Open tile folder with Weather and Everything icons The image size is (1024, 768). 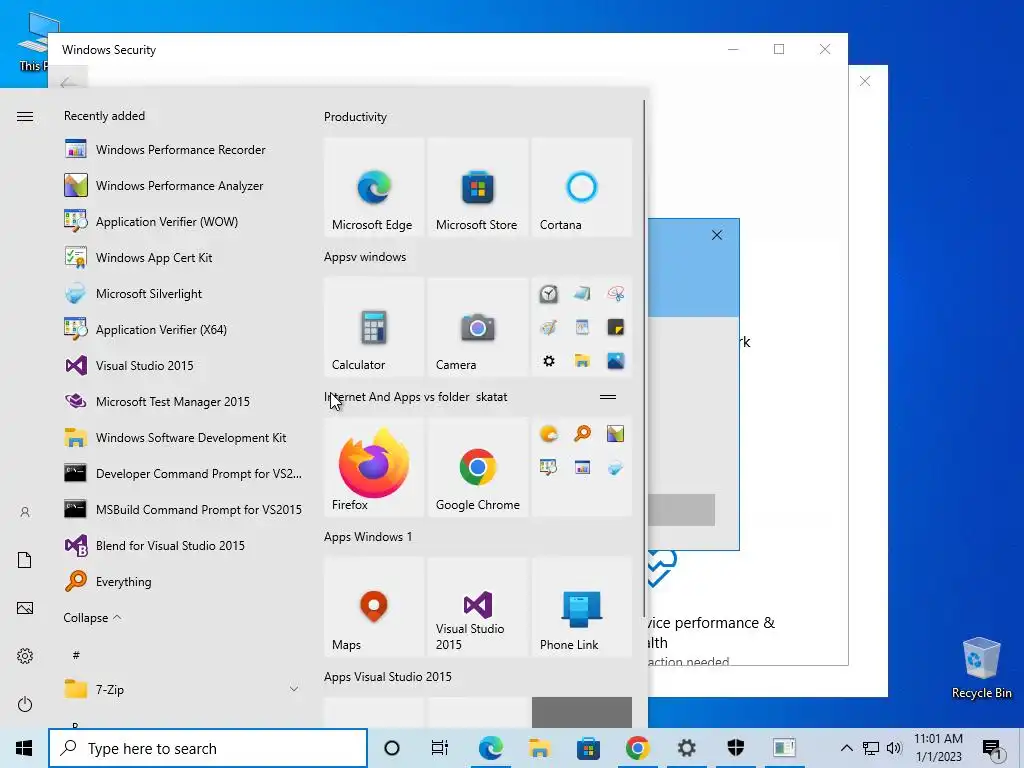[x=582, y=467]
